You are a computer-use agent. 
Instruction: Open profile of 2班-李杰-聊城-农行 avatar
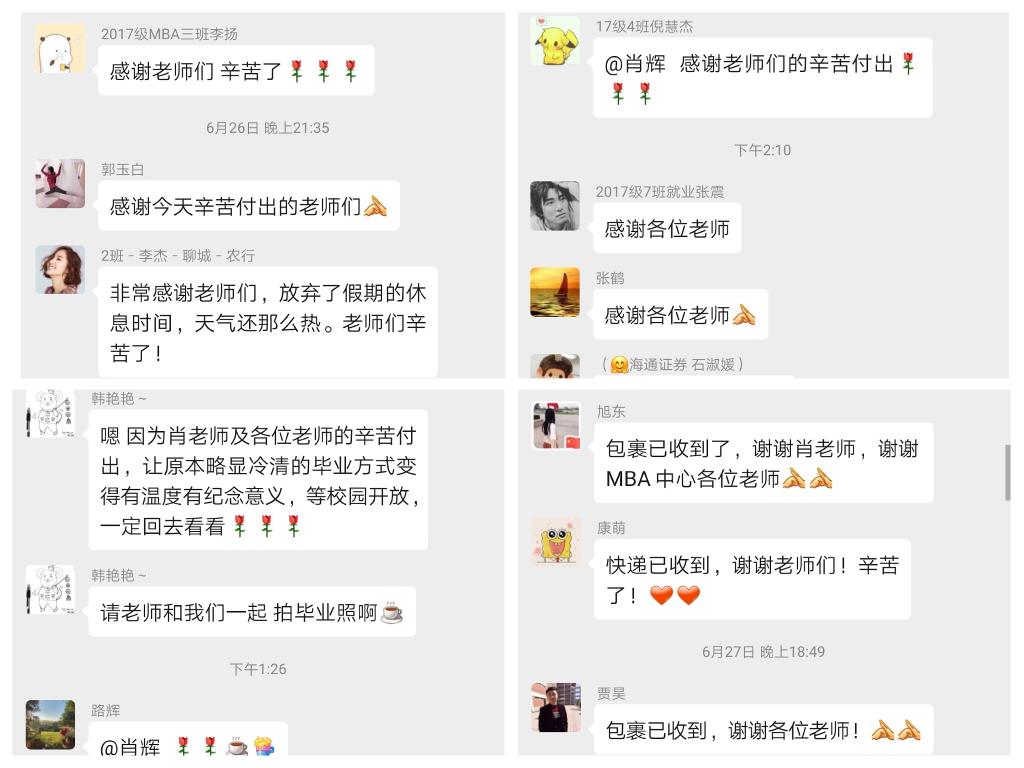(x=60, y=270)
